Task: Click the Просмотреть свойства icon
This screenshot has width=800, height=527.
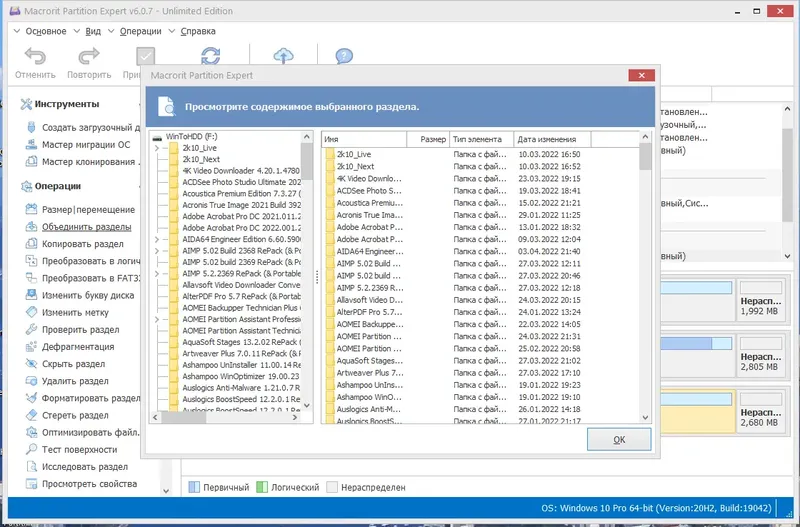Action: [x=32, y=483]
